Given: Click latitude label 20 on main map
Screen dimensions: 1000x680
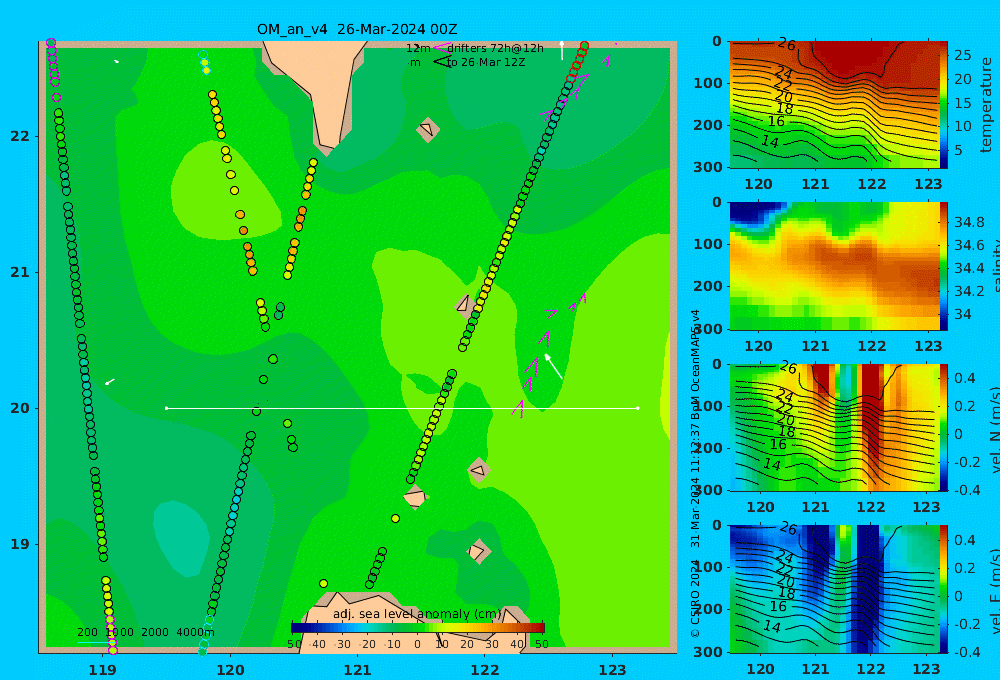Looking at the screenshot, I should coord(20,408).
